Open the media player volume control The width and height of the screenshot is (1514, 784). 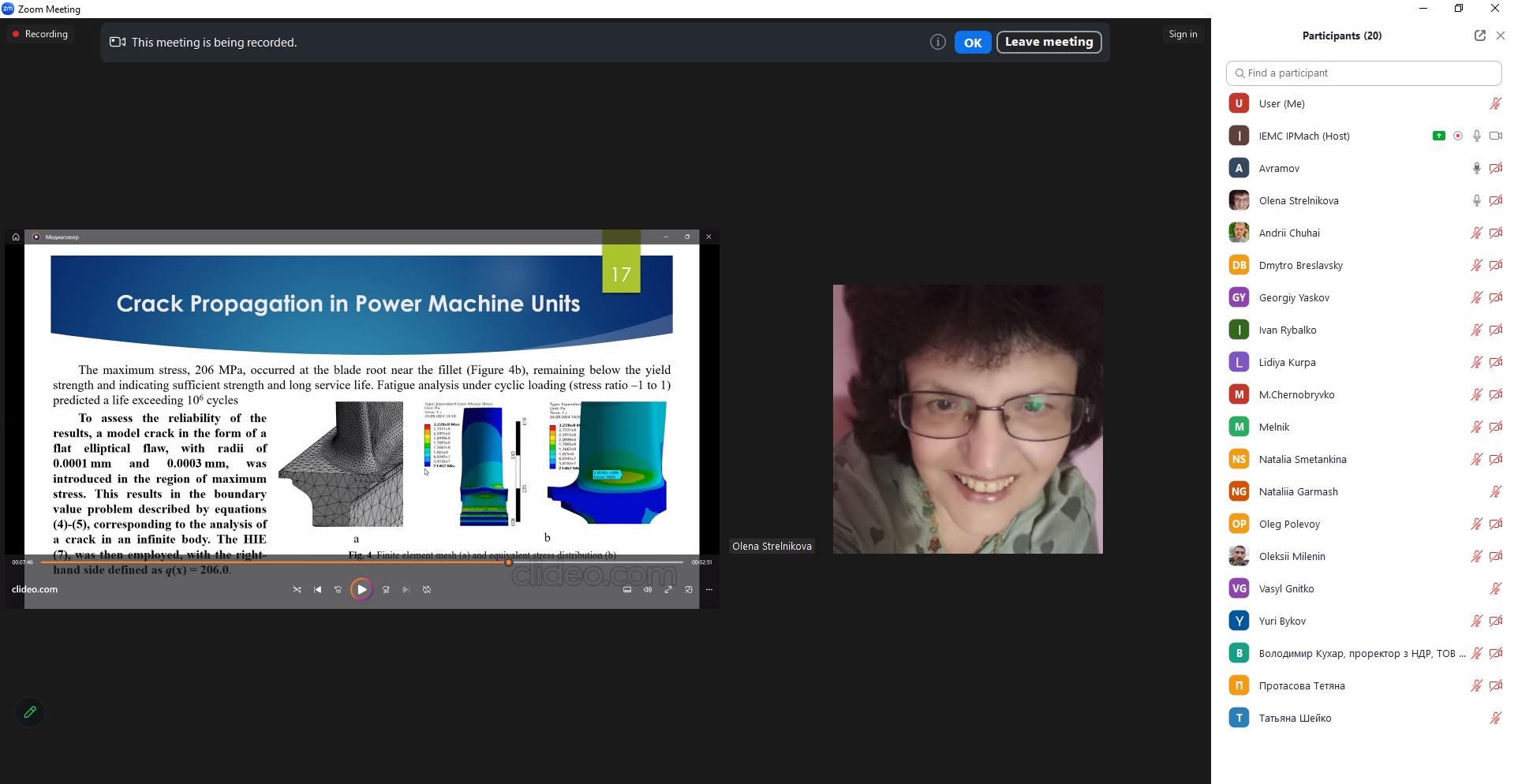click(648, 589)
